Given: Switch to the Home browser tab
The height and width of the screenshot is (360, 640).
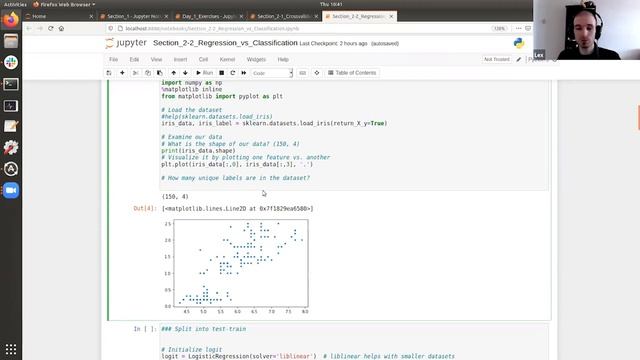Looking at the screenshot, I should pyautogui.click(x=58, y=16).
